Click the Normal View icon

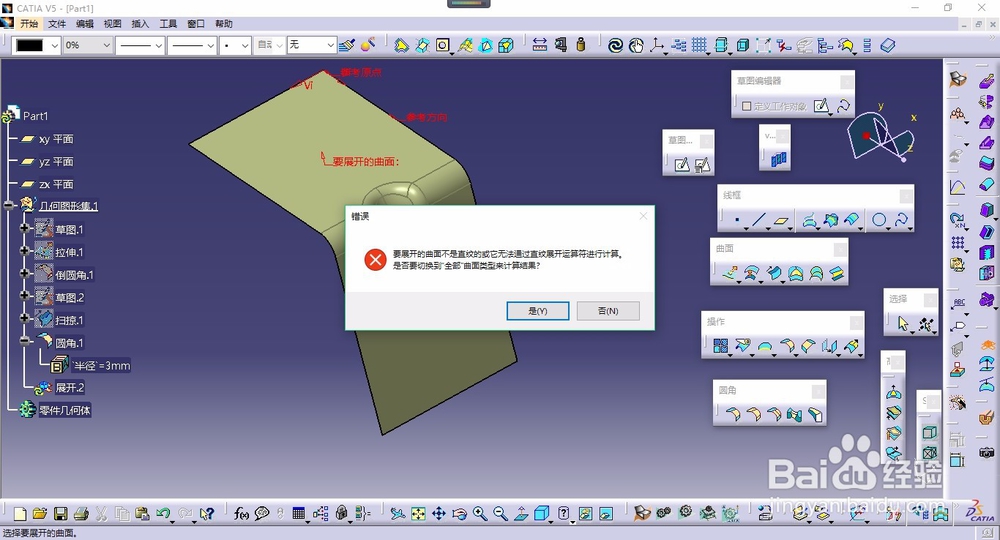(x=521, y=513)
